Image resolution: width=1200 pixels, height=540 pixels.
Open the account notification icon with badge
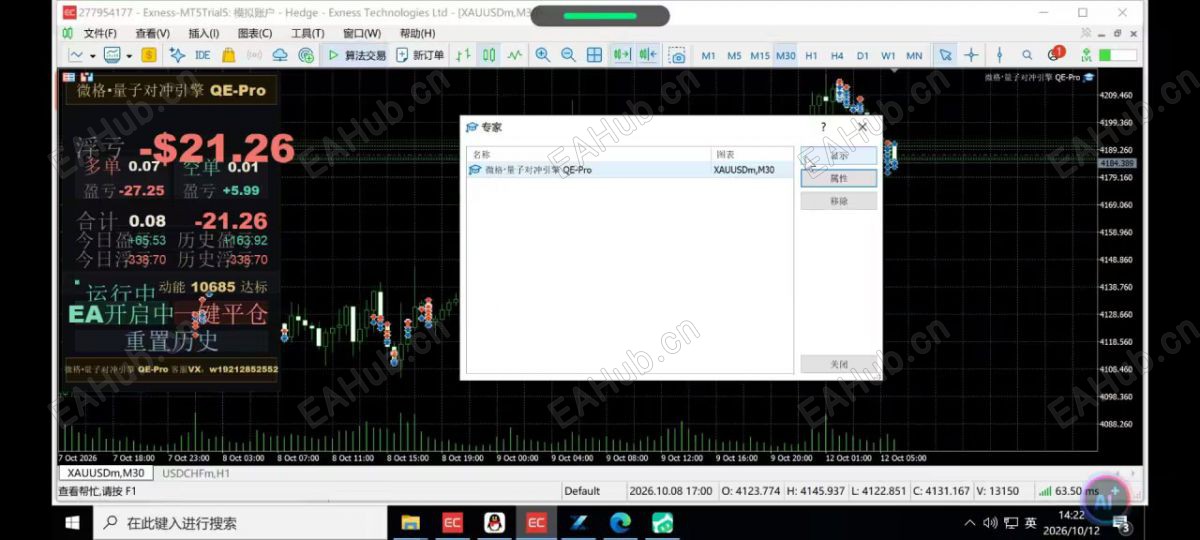(1057, 54)
